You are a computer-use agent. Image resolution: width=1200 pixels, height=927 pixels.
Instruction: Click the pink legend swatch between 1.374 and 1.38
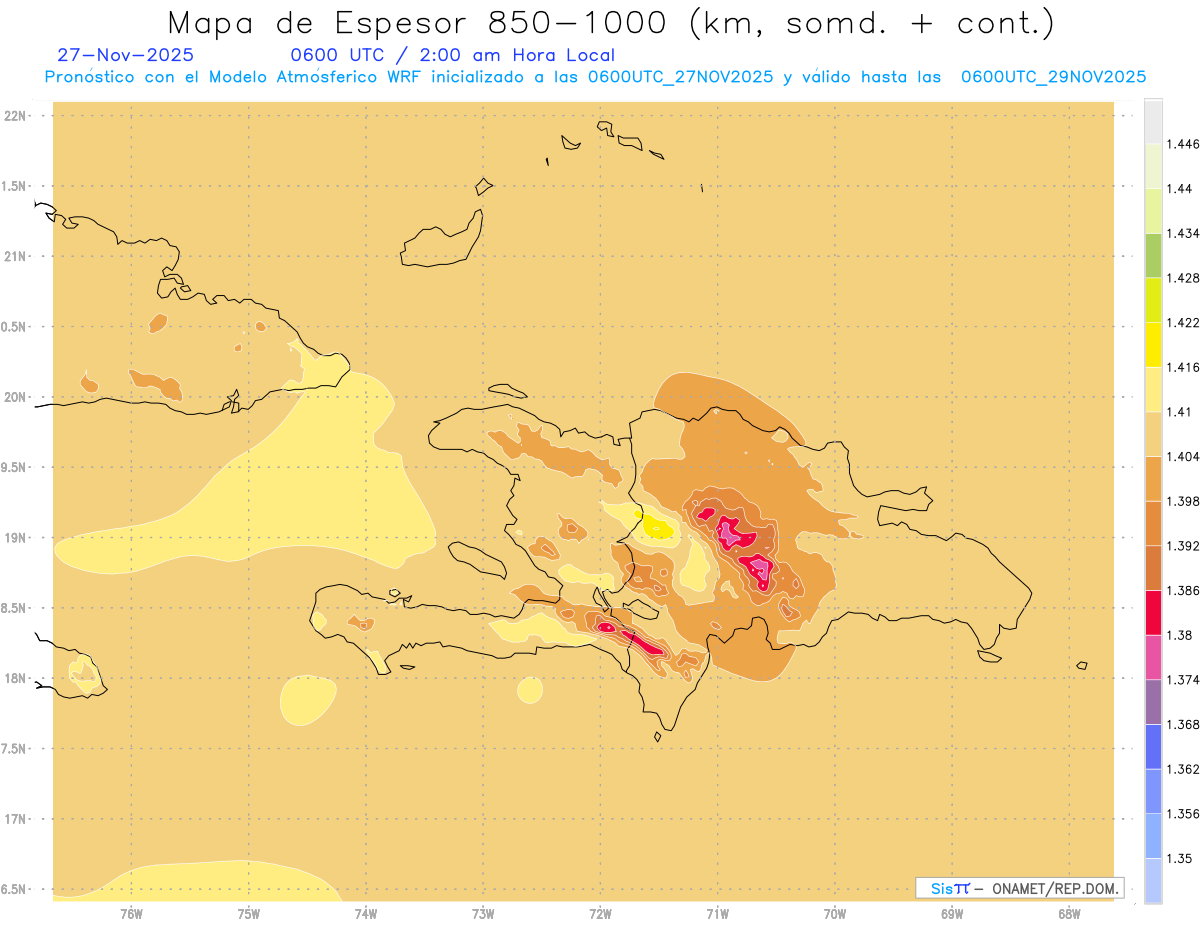tap(1153, 658)
